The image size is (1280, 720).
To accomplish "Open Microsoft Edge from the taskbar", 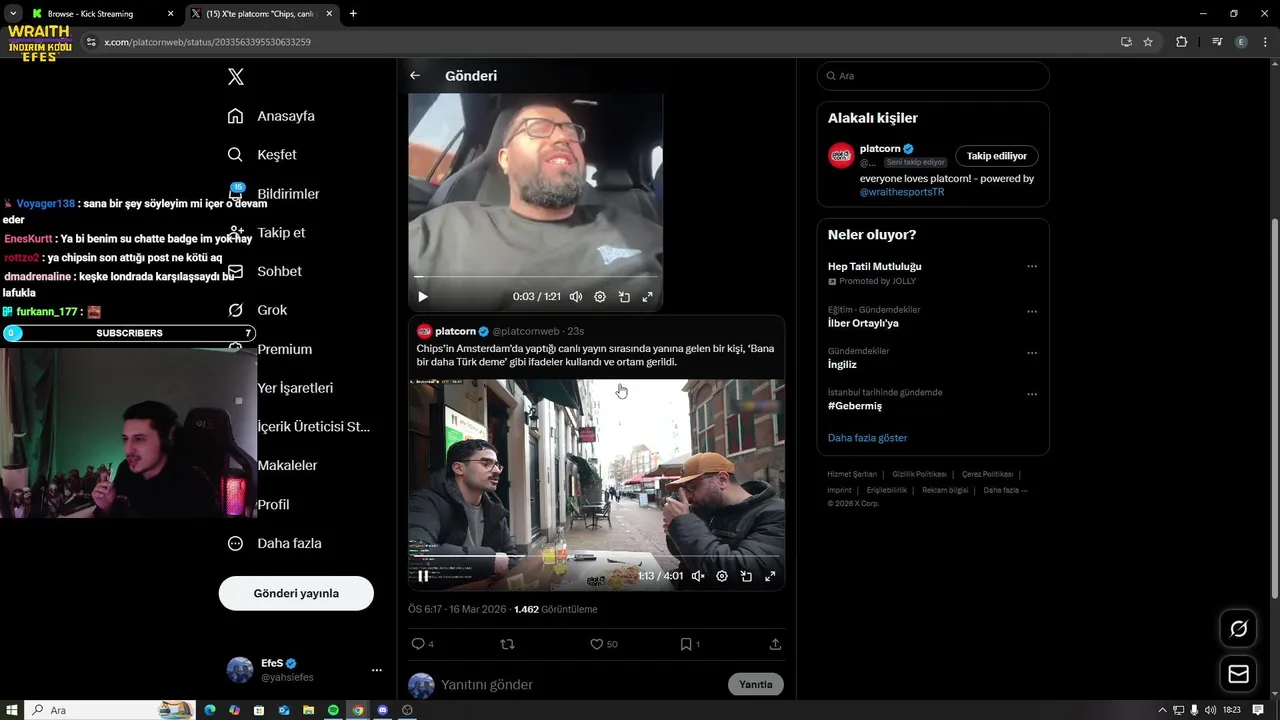I will 210,710.
